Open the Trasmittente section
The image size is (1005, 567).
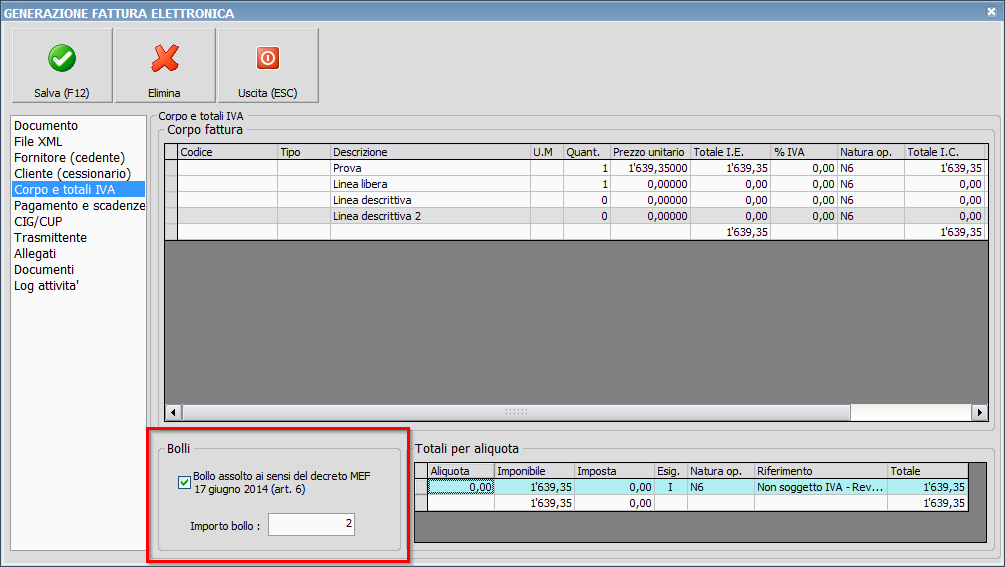click(x=51, y=238)
